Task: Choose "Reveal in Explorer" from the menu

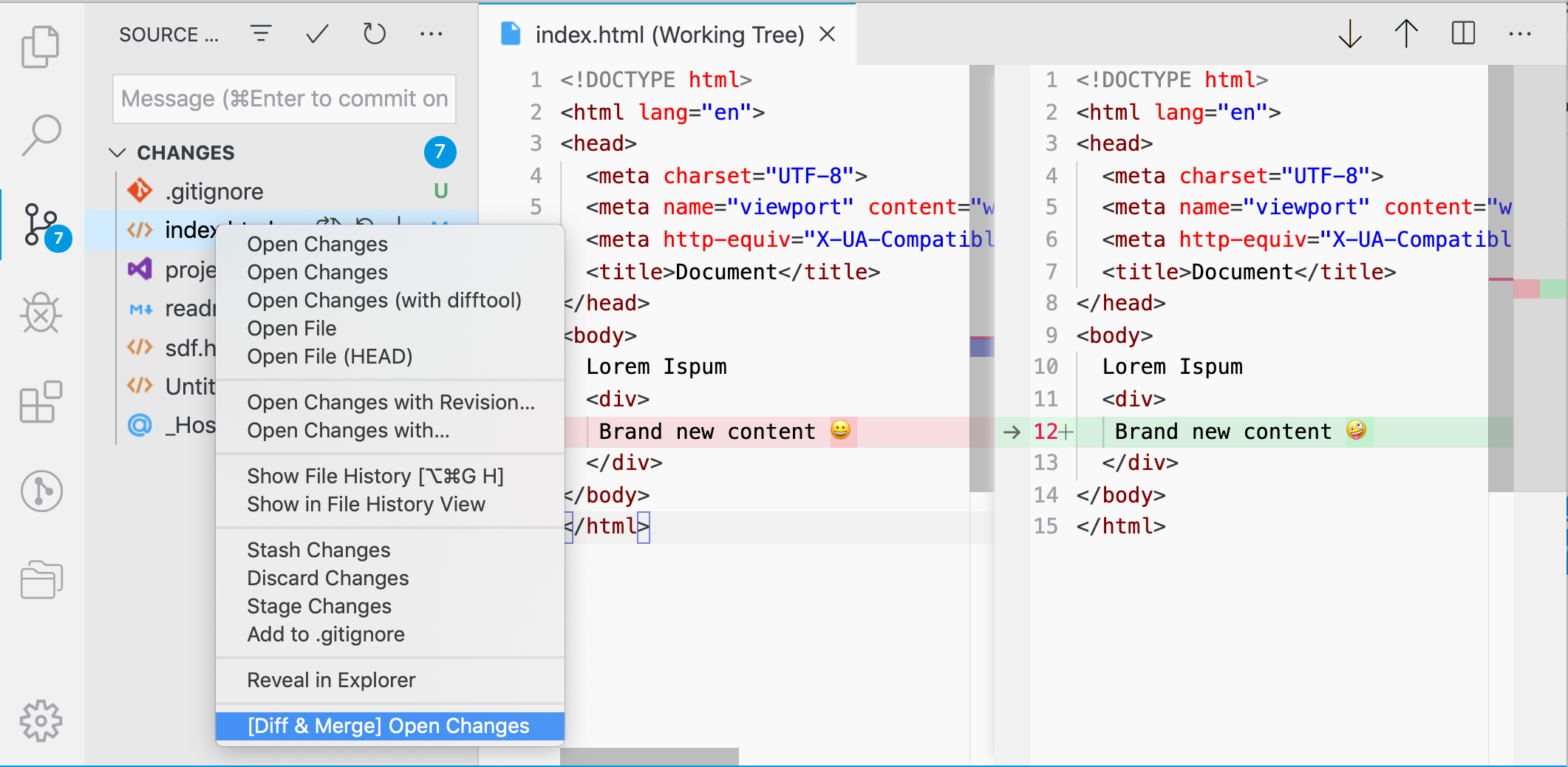Action: click(331, 680)
